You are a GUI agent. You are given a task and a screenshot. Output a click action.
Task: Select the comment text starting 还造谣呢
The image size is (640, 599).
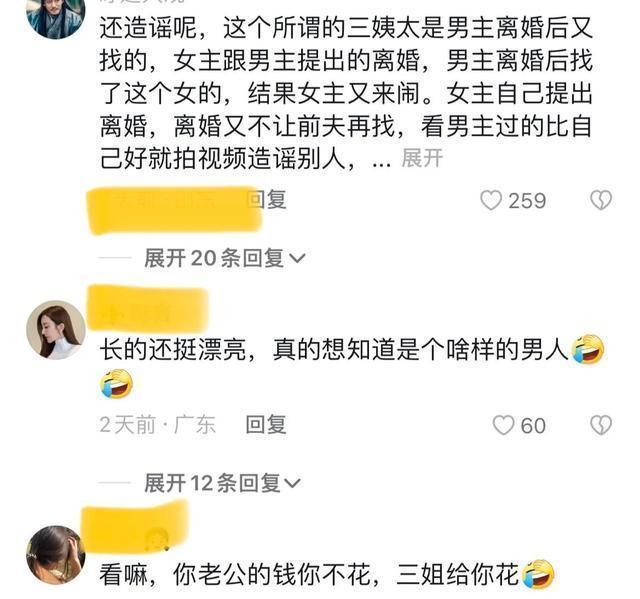[346, 93]
